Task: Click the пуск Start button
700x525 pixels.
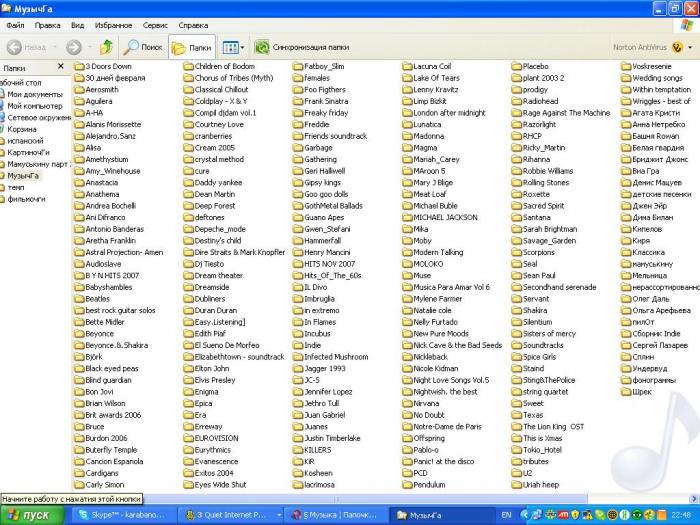Action: (32, 515)
